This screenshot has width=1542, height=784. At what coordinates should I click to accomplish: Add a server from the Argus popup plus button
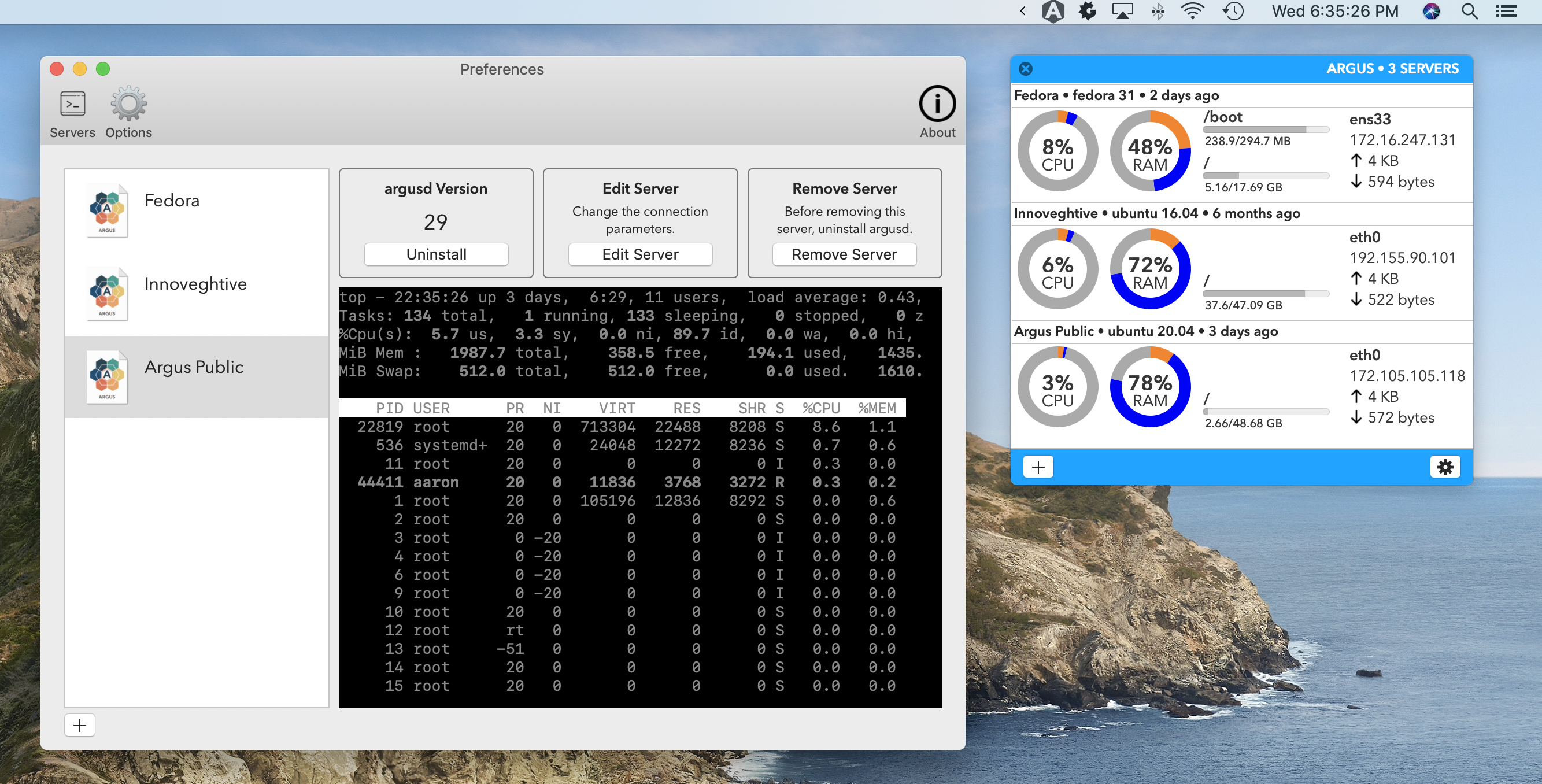(x=1038, y=467)
